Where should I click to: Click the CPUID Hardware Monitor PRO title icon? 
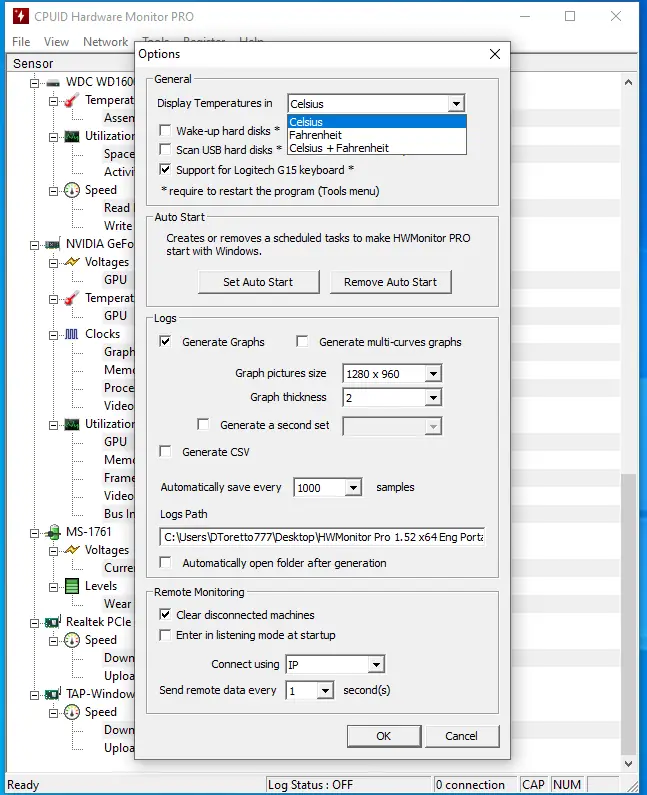pos(20,16)
